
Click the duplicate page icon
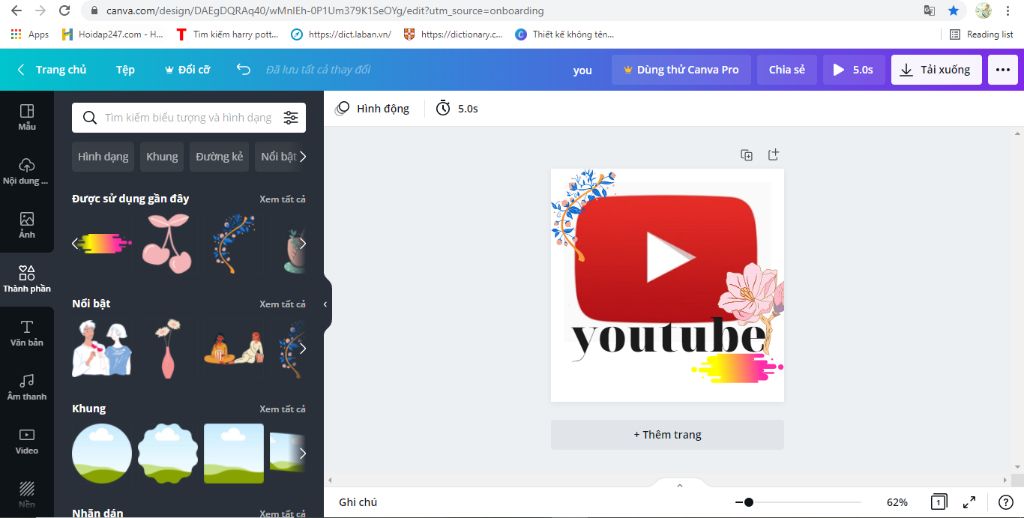[746, 155]
